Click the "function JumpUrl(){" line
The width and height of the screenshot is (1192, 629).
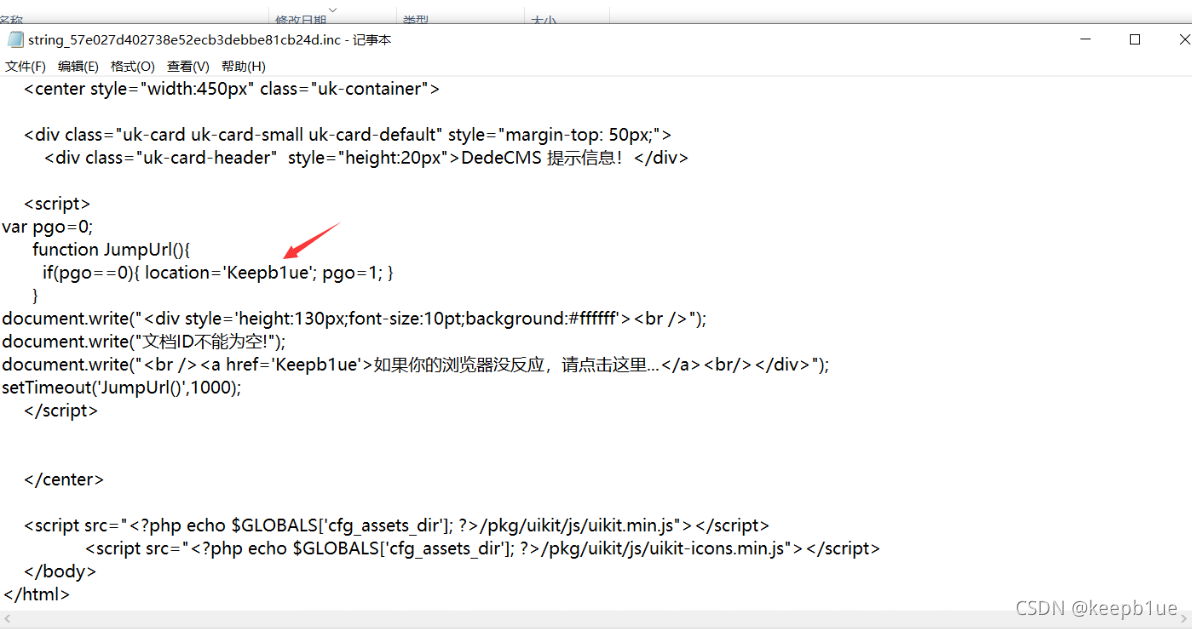click(111, 249)
